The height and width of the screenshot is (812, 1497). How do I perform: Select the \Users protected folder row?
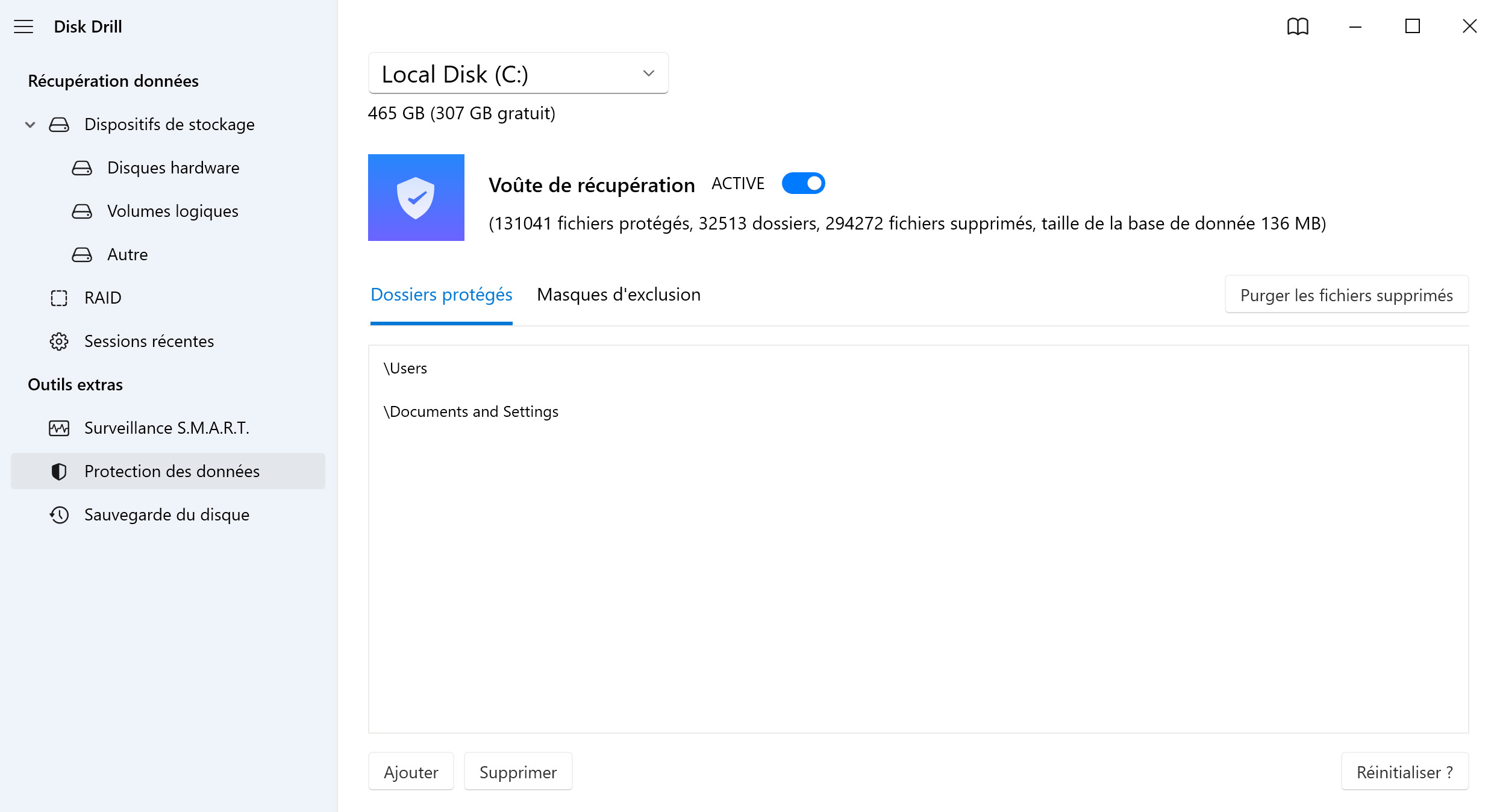[x=919, y=368]
